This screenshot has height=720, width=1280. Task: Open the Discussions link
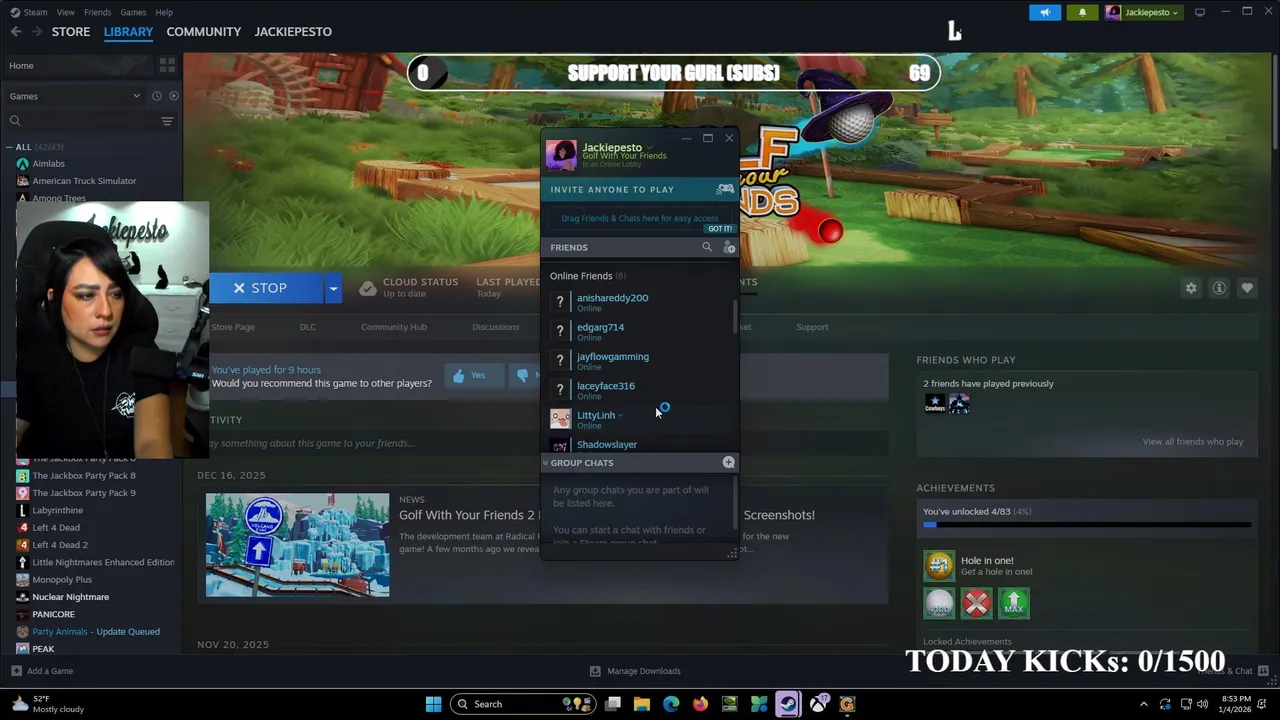(496, 327)
